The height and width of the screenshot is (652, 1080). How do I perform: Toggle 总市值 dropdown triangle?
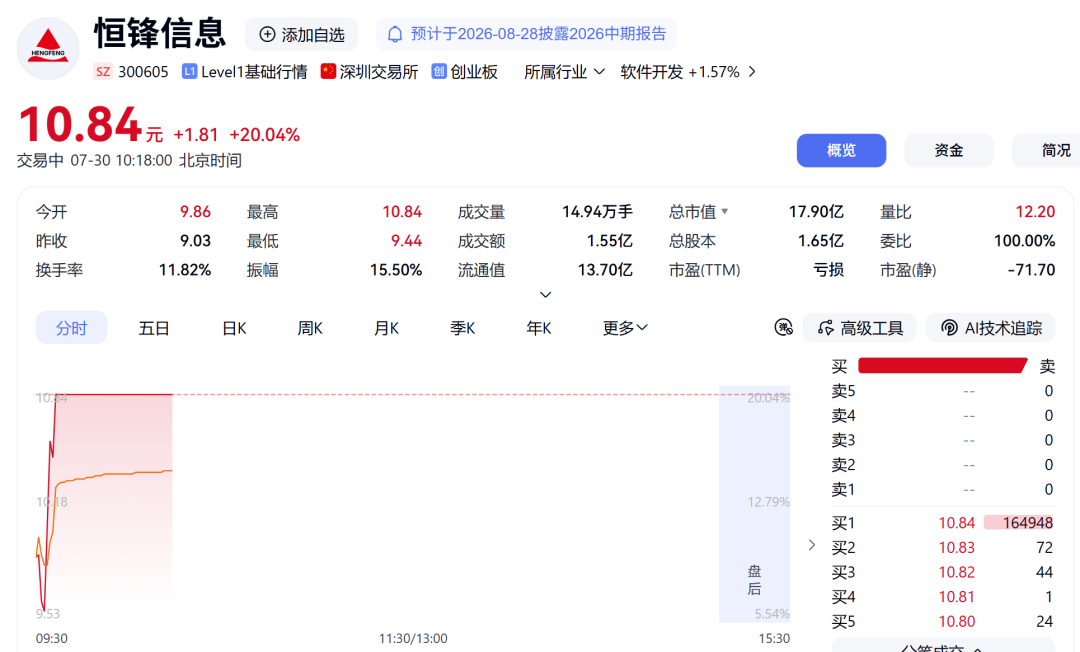pos(725,211)
